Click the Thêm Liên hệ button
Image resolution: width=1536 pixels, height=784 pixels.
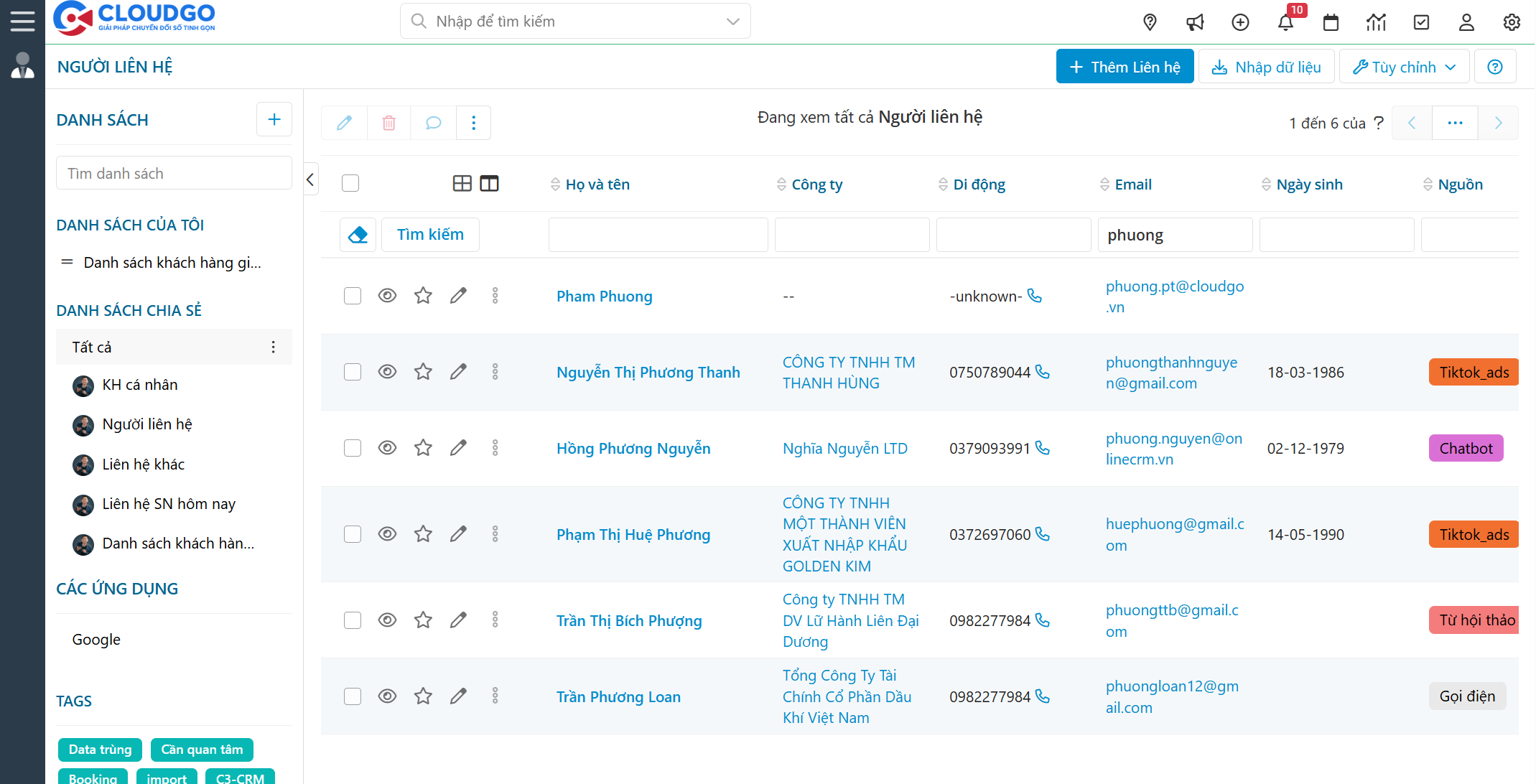tap(1125, 67)
